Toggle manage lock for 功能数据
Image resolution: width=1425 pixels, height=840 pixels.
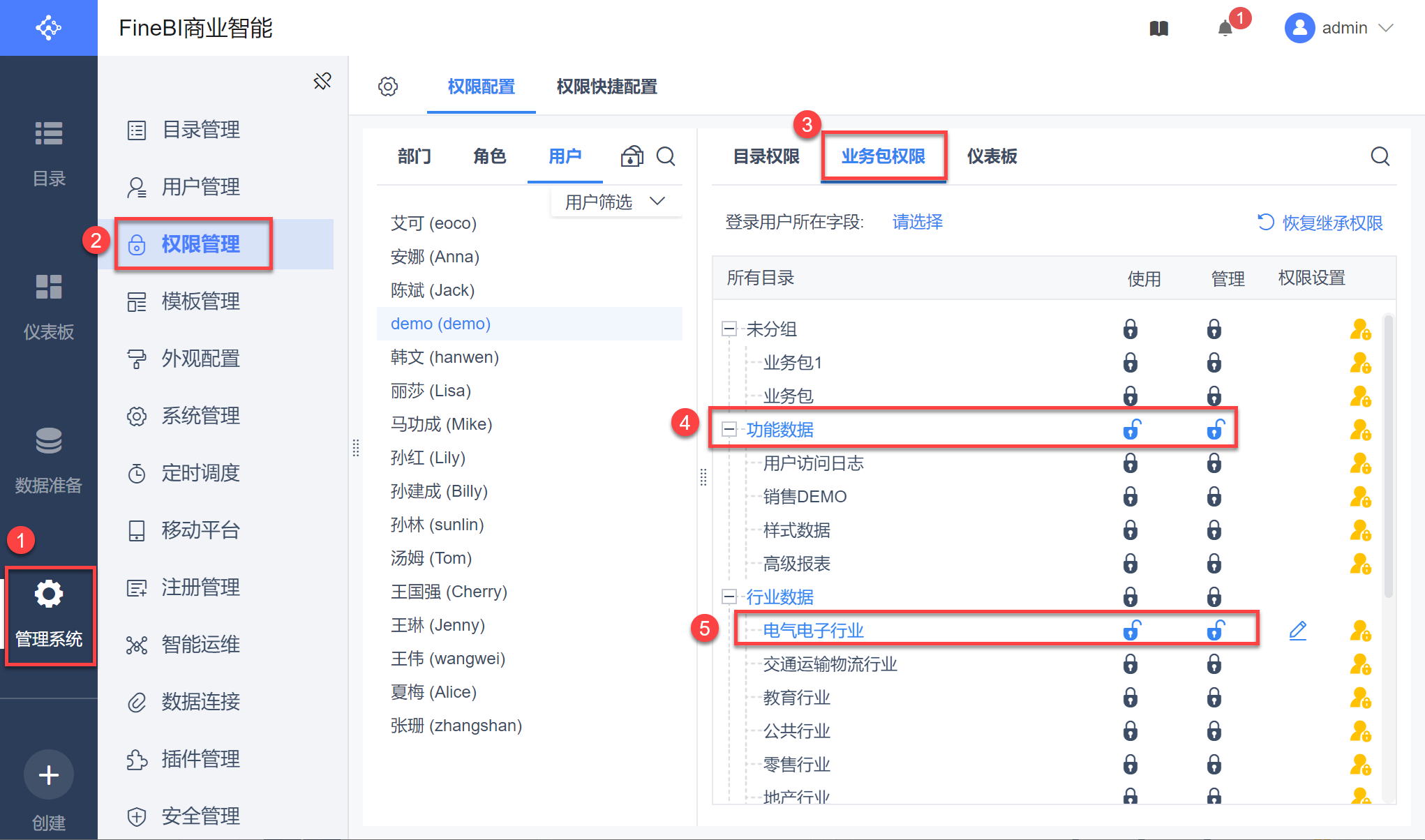point(1215,430)
